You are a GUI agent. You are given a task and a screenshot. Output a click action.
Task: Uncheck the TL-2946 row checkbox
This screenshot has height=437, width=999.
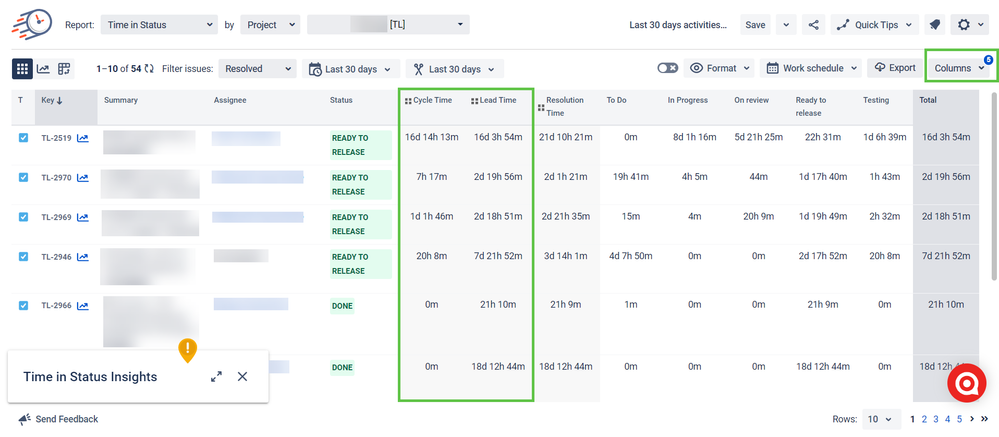tap(24, 256)
